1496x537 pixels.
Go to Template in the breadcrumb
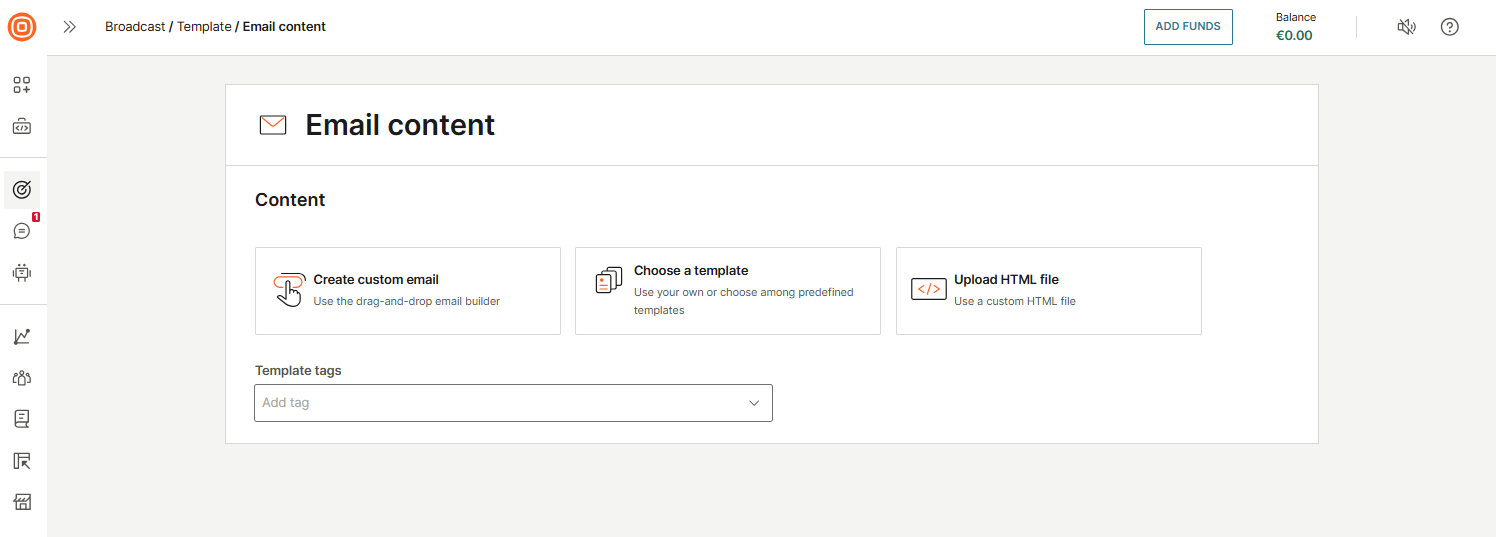[x=204, y=27]
